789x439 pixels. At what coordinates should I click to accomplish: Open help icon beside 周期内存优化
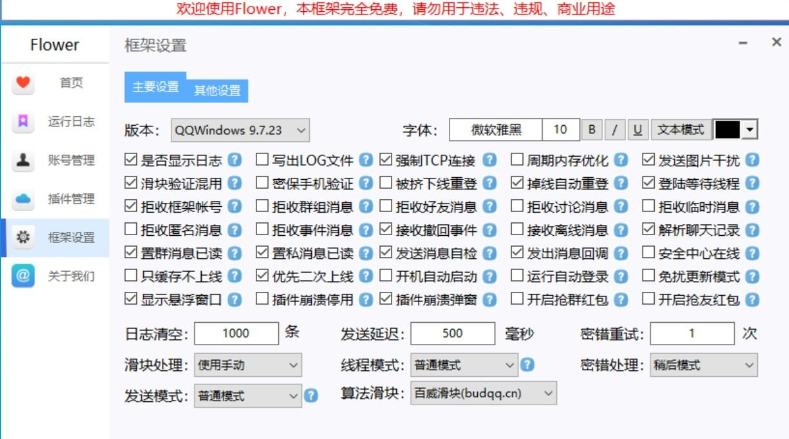point(621,160)
